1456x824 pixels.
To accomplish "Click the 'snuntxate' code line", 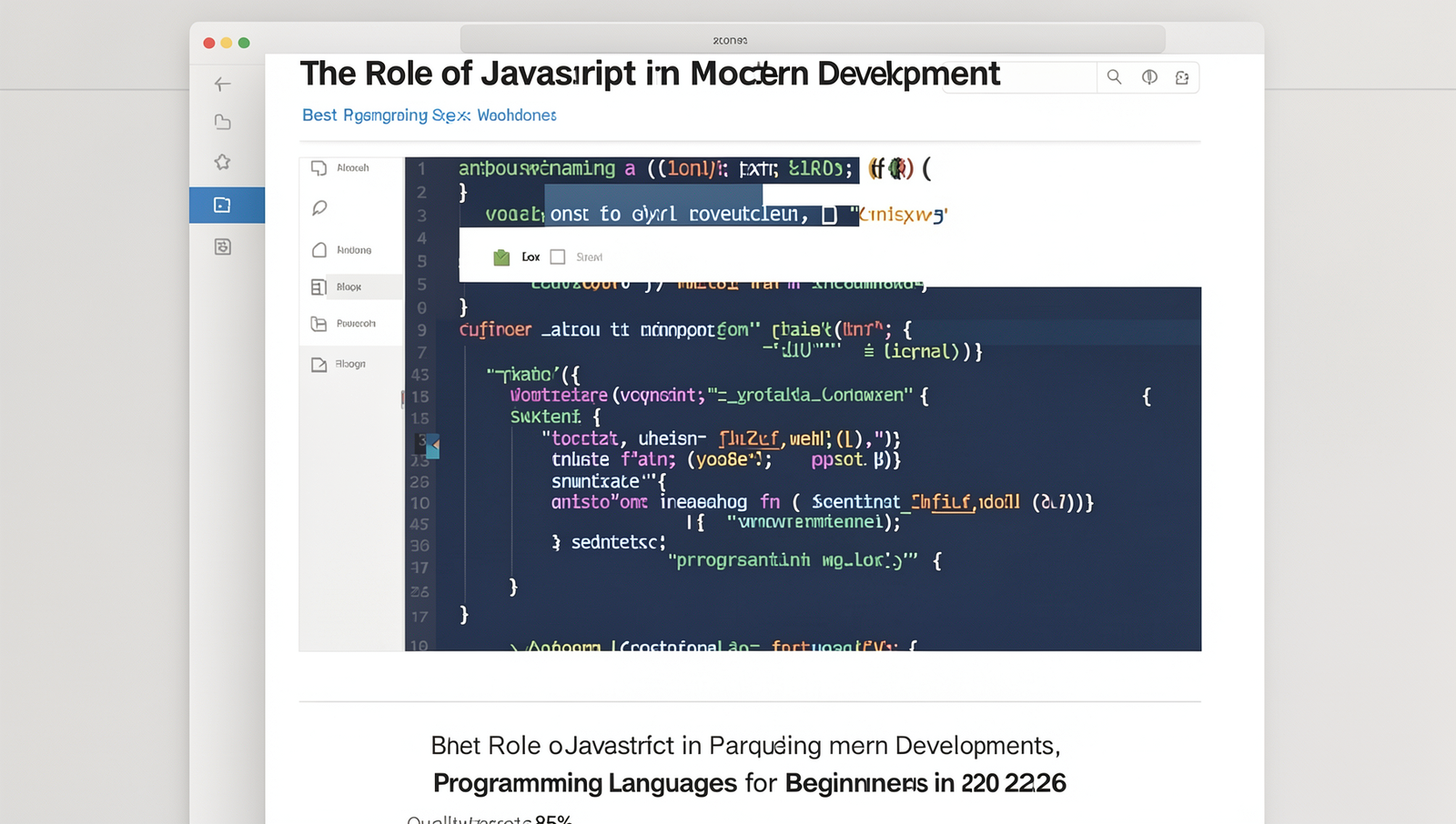I will click(x=609, y=481).
